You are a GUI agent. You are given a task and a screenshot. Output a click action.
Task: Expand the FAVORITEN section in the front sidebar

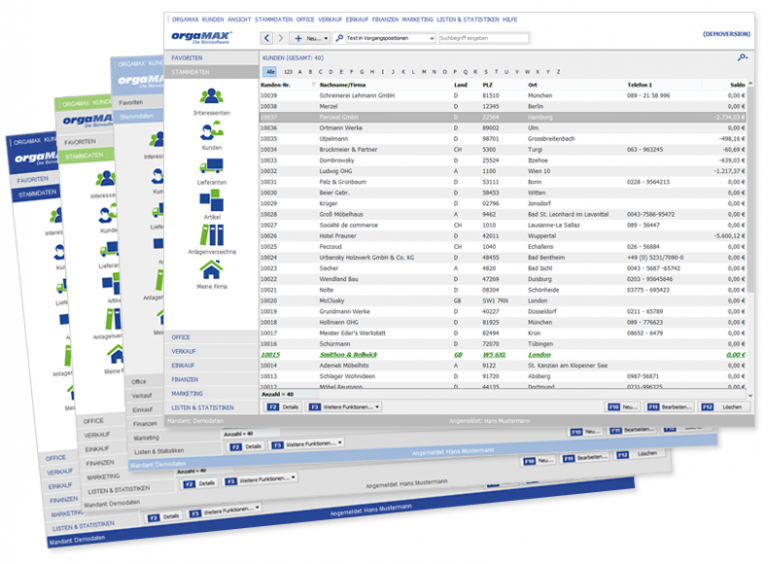(x=211, y=58)
